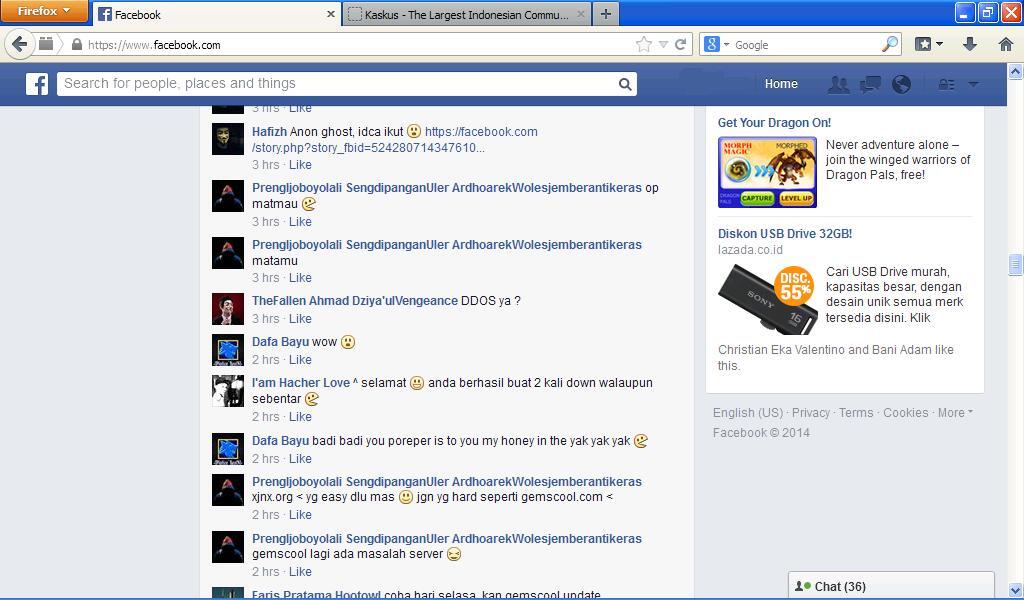Screen dimensions: 1024x600
Task: Click 'Facebook © 2014' footer text
Action: click(761, 432)
